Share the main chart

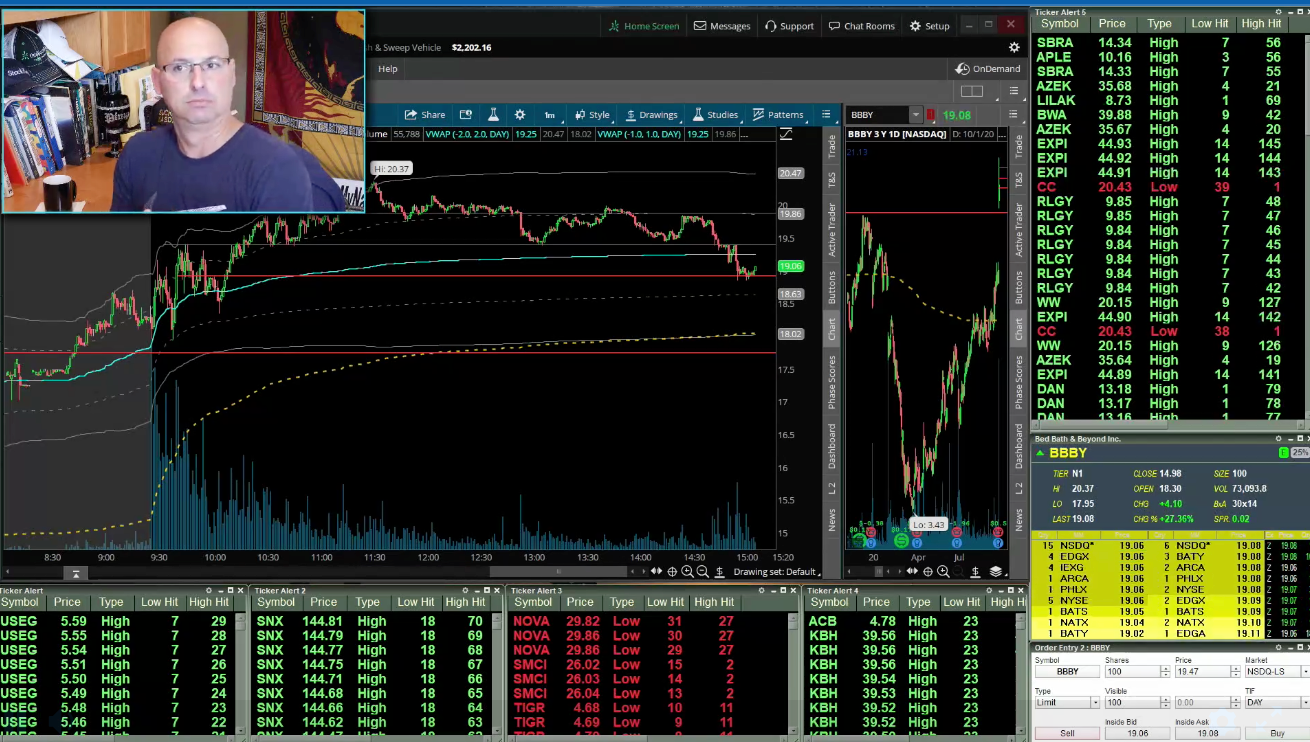coord(425,115)
